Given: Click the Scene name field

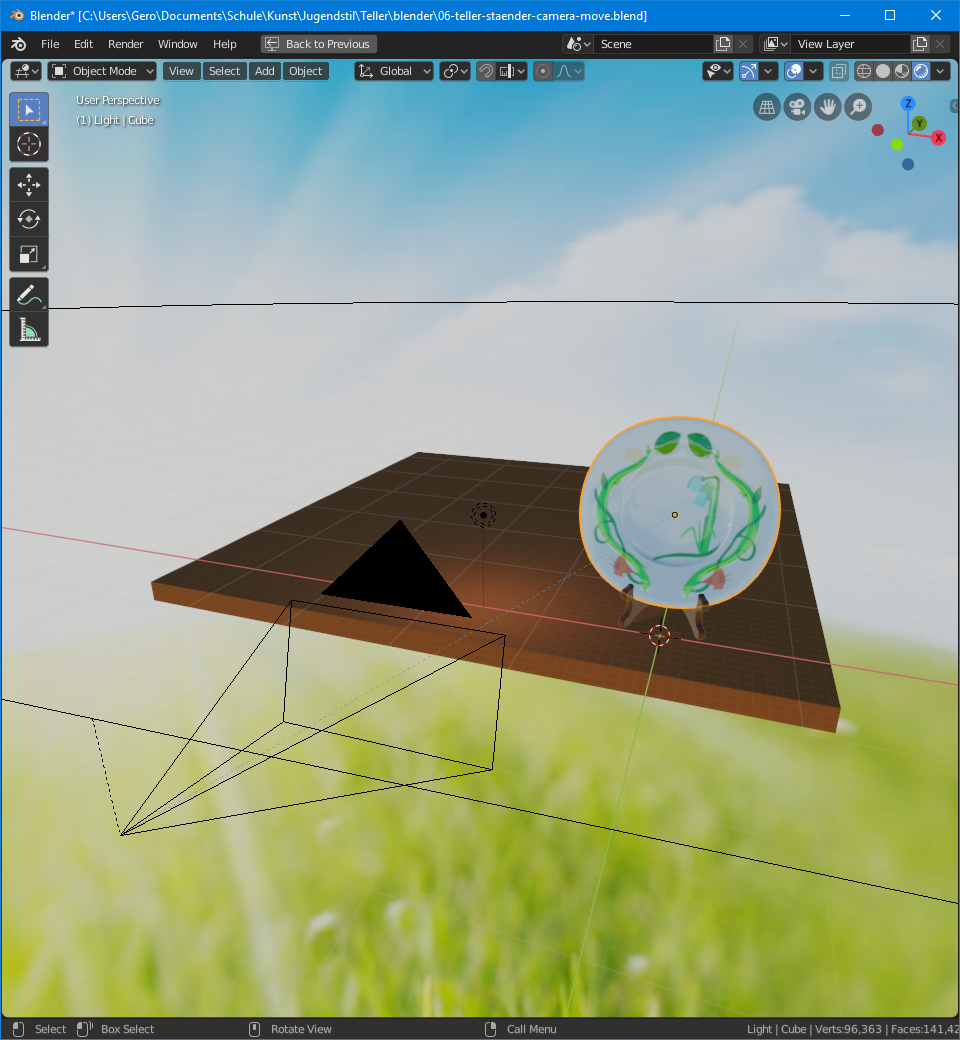Looking at the screenshot, I should (x=654, y=44).
